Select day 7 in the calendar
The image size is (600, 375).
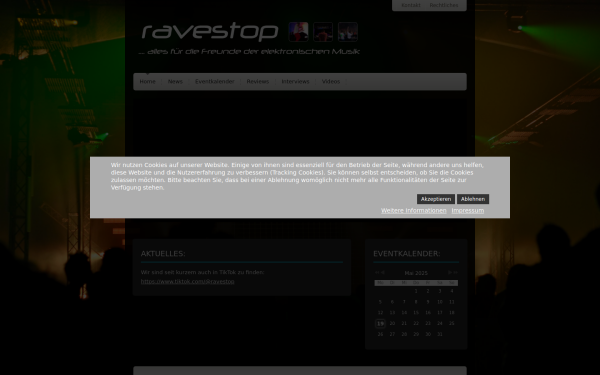pyautogui.click(x=404, y=302)
